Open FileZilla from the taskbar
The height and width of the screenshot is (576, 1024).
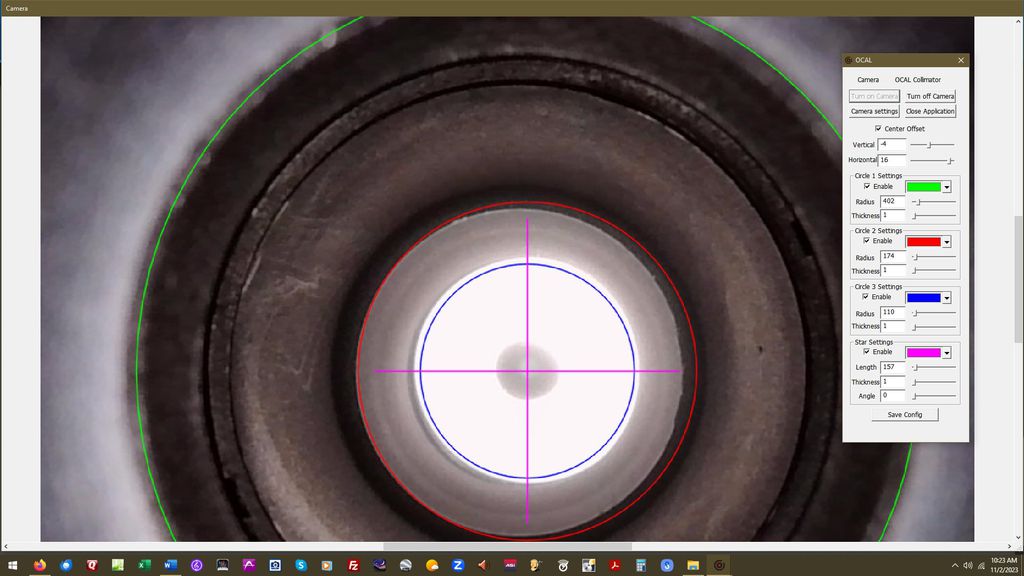coord(353,565)
